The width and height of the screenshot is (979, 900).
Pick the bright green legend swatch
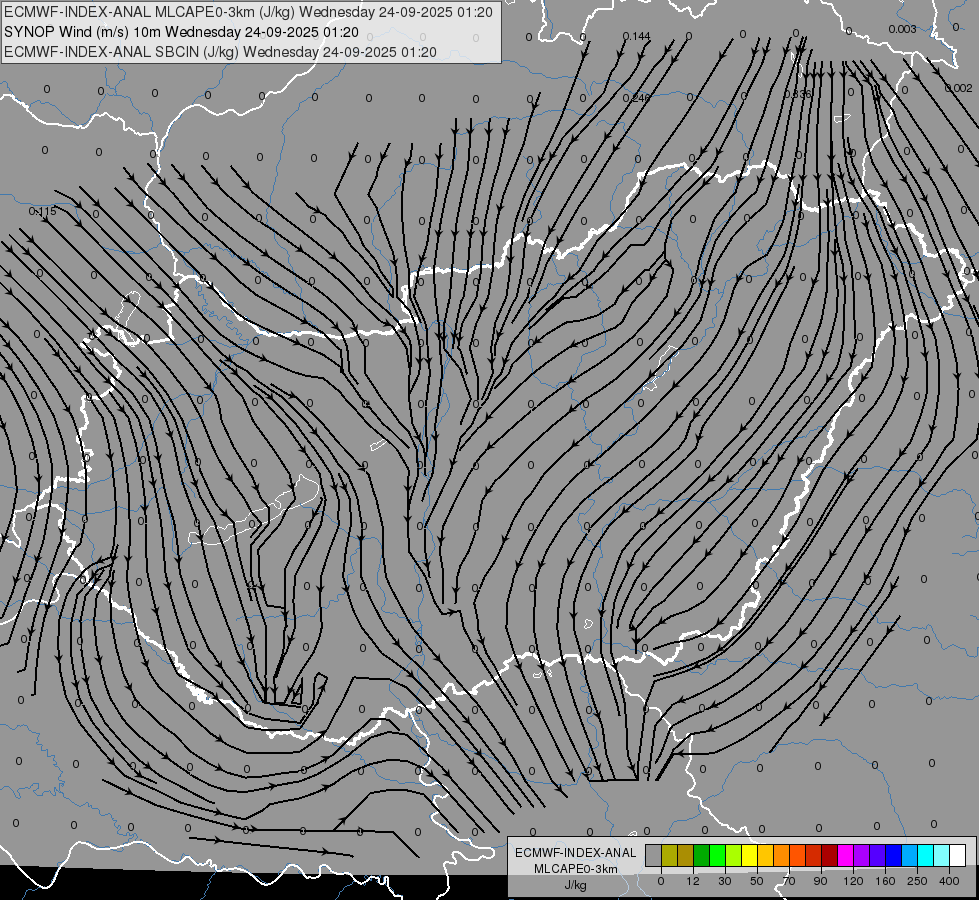pyautogui.click(x=717, y=855)
